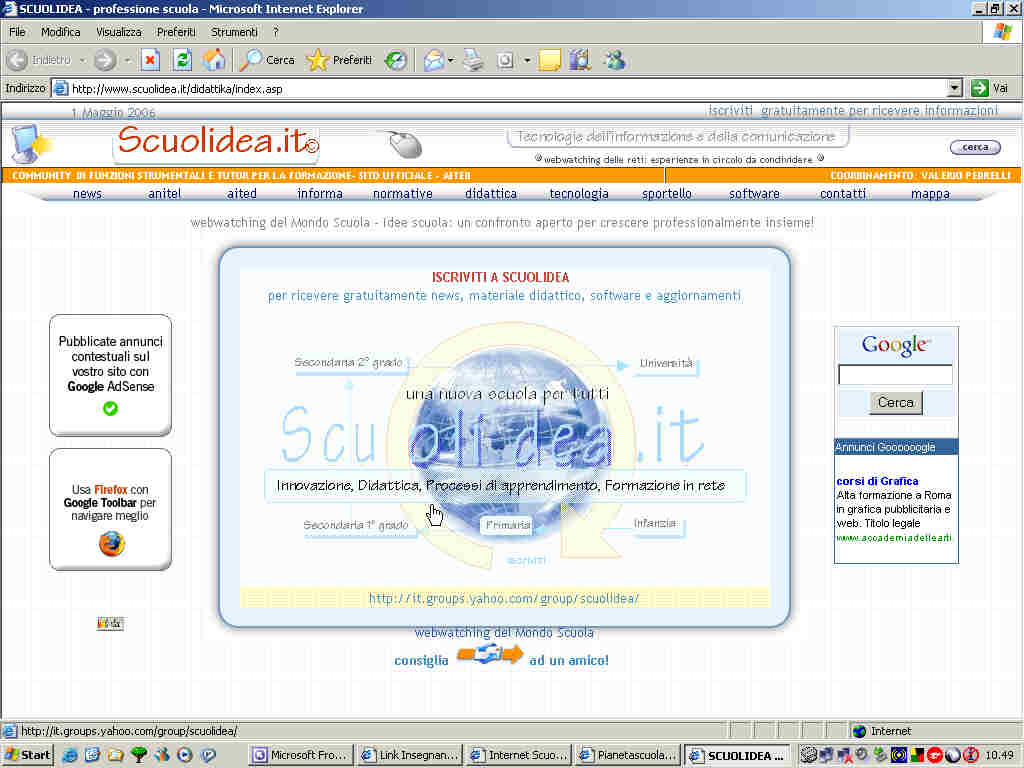Screen dimensions: 1024x768
Task: Open the 'corsi di Grafica' ad link
Action: click(x=877, y=481)
